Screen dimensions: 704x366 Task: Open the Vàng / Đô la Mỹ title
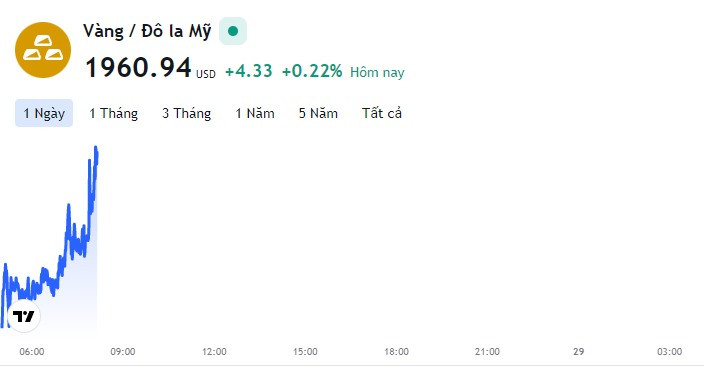tap(147, 31)
